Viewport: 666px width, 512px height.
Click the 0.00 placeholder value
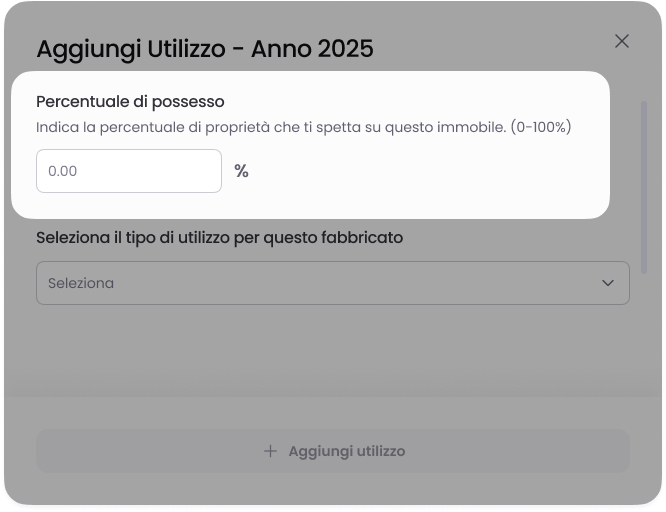(x=63, y=171)
